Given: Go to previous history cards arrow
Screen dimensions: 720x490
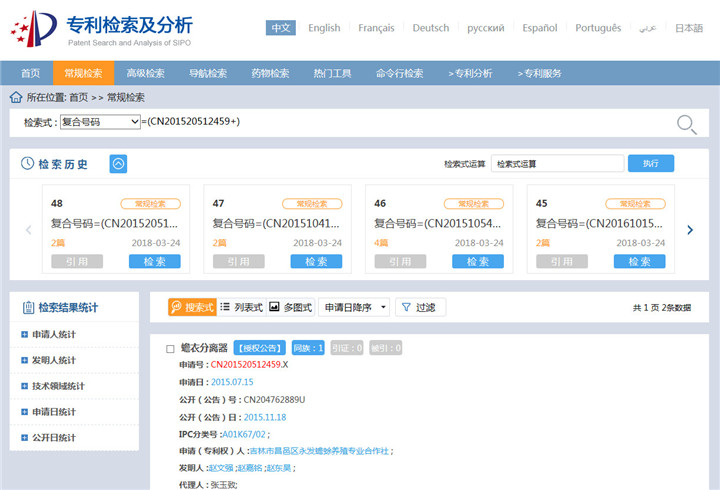Looking at the screenshot, I should point(28,230).
